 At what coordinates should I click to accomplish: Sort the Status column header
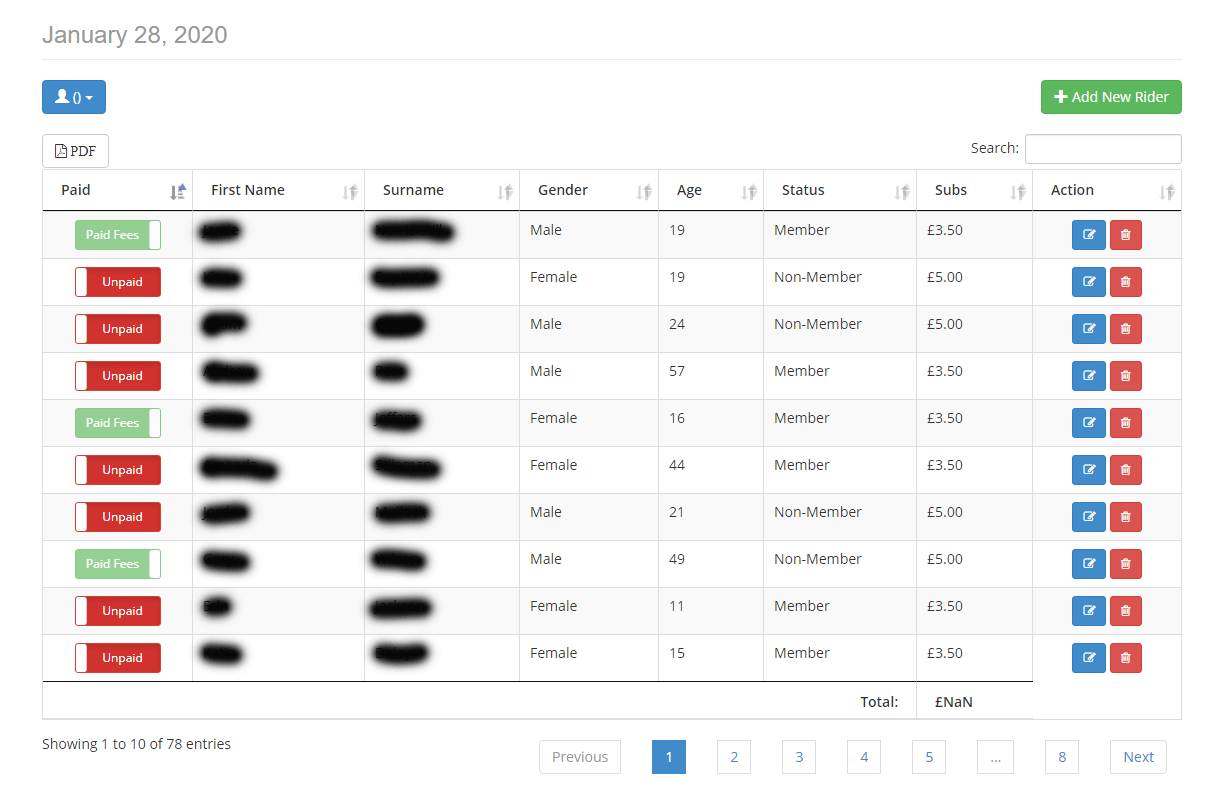pyautogui.click(x=899, y=190)
